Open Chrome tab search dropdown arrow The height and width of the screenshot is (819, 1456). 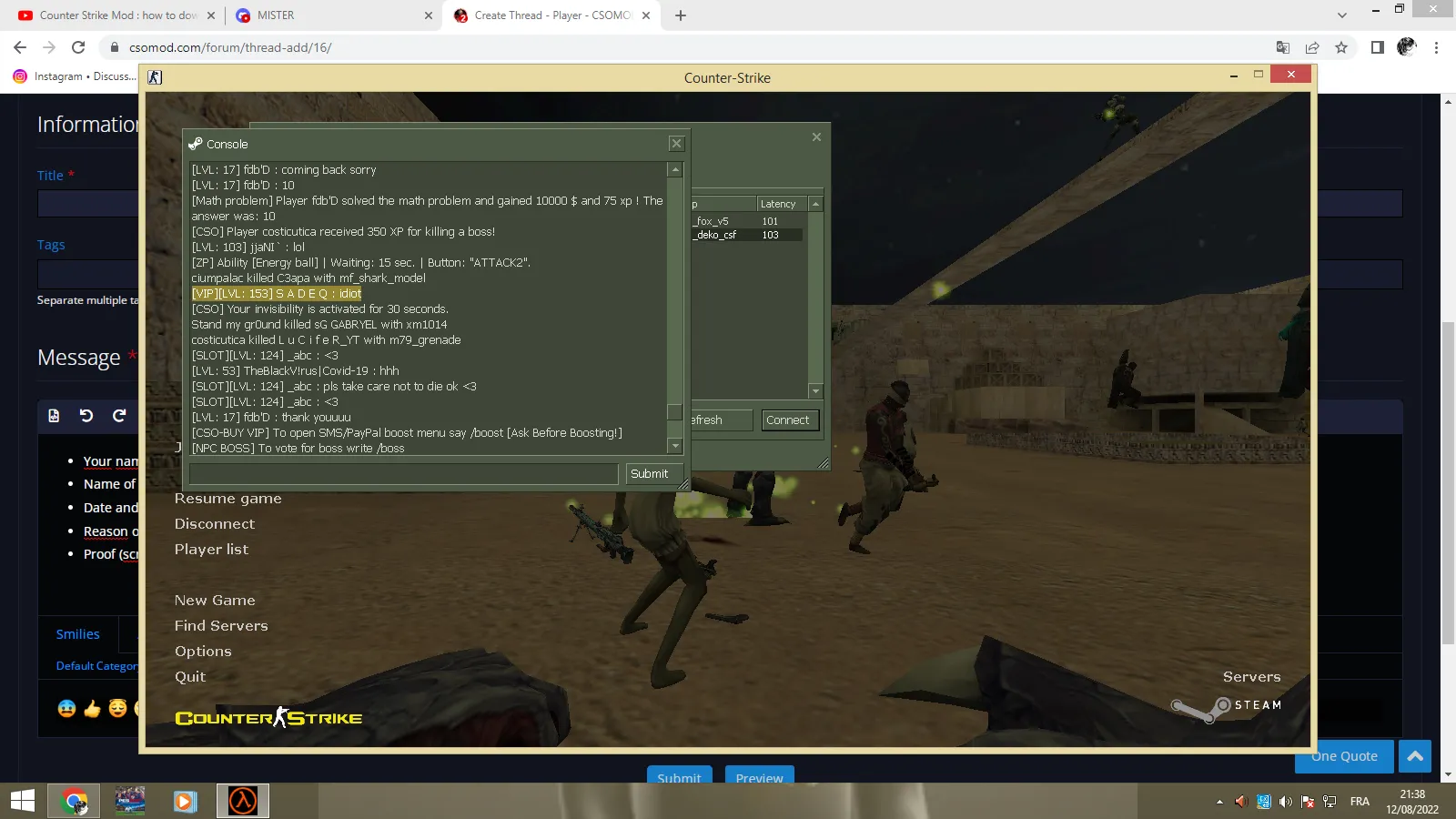[1341, 15]
